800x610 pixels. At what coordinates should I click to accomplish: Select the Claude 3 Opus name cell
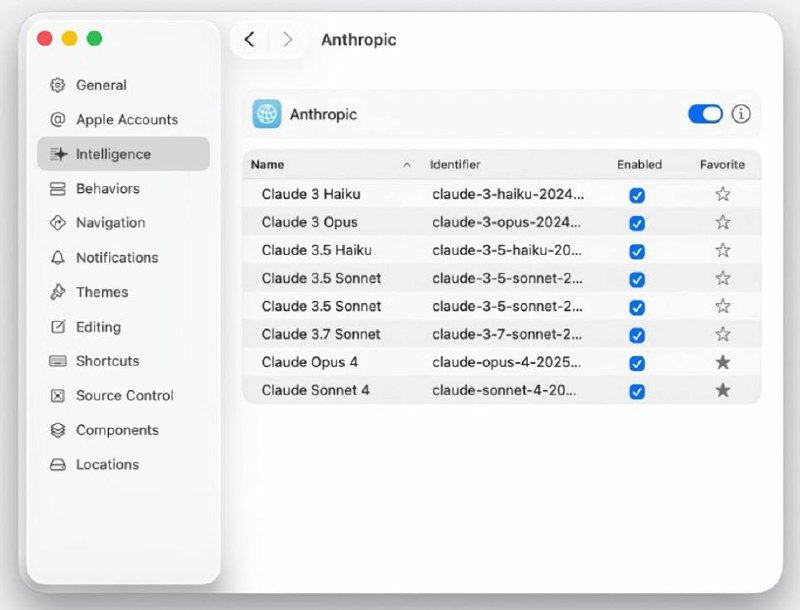pos(310,222)
